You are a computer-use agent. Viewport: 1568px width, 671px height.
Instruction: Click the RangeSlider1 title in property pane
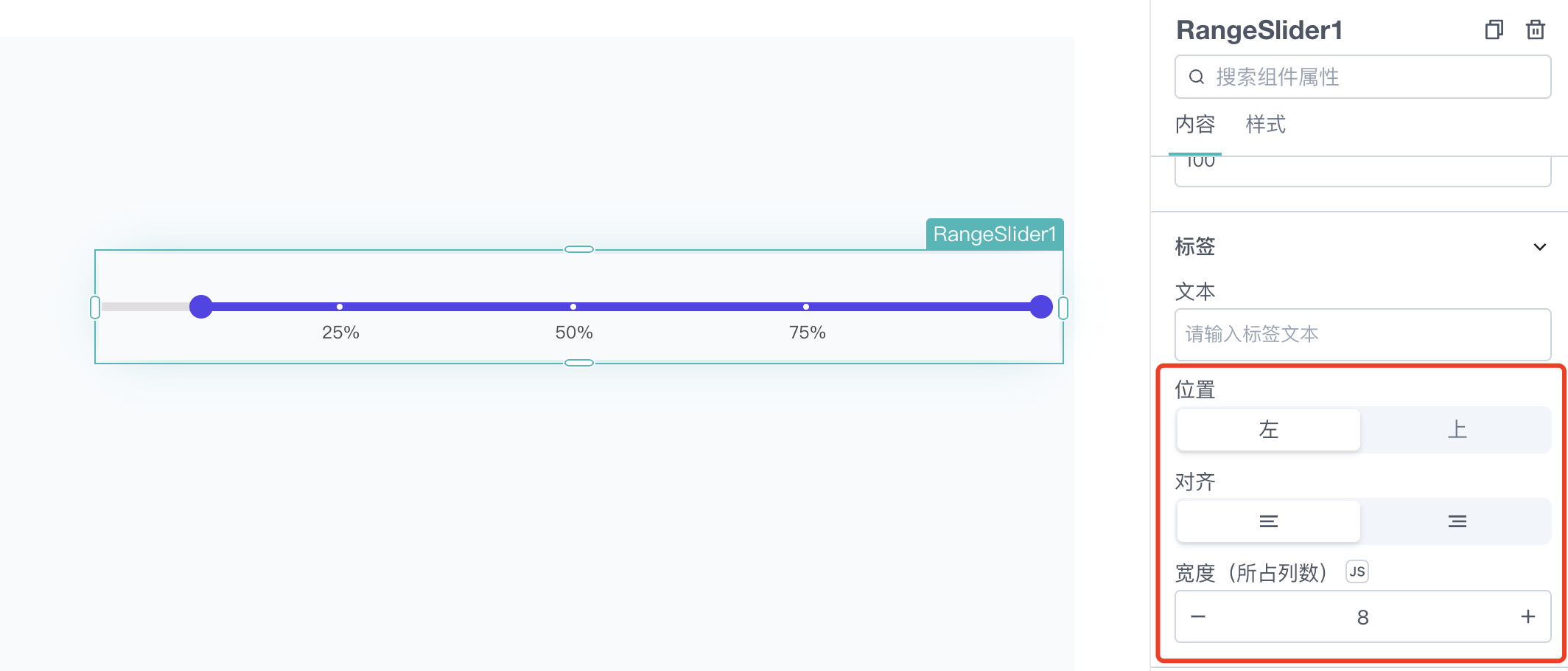(x=1259, y=30)
